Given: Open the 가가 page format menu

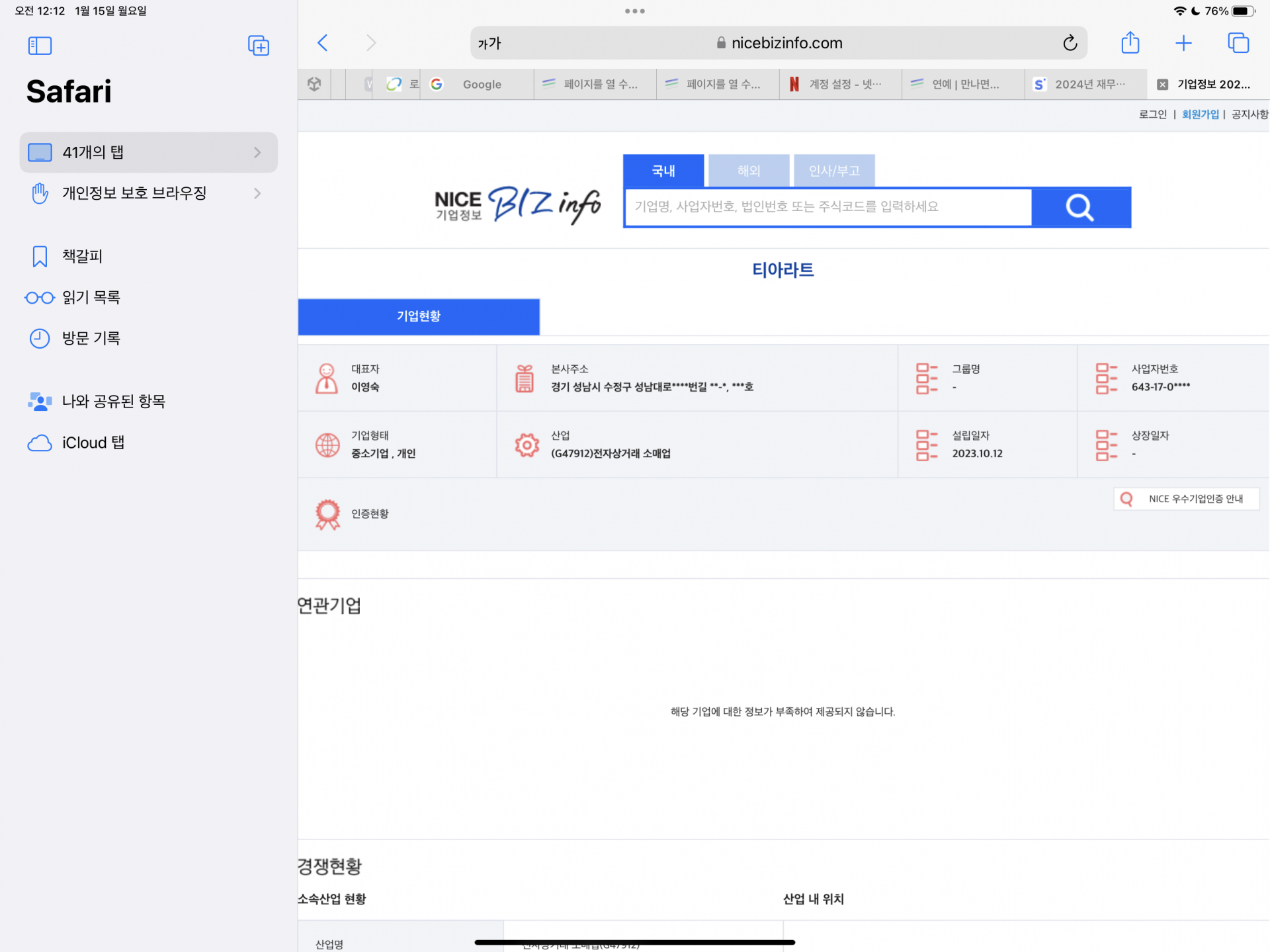Looking at the screenshot, I should 489,44.
